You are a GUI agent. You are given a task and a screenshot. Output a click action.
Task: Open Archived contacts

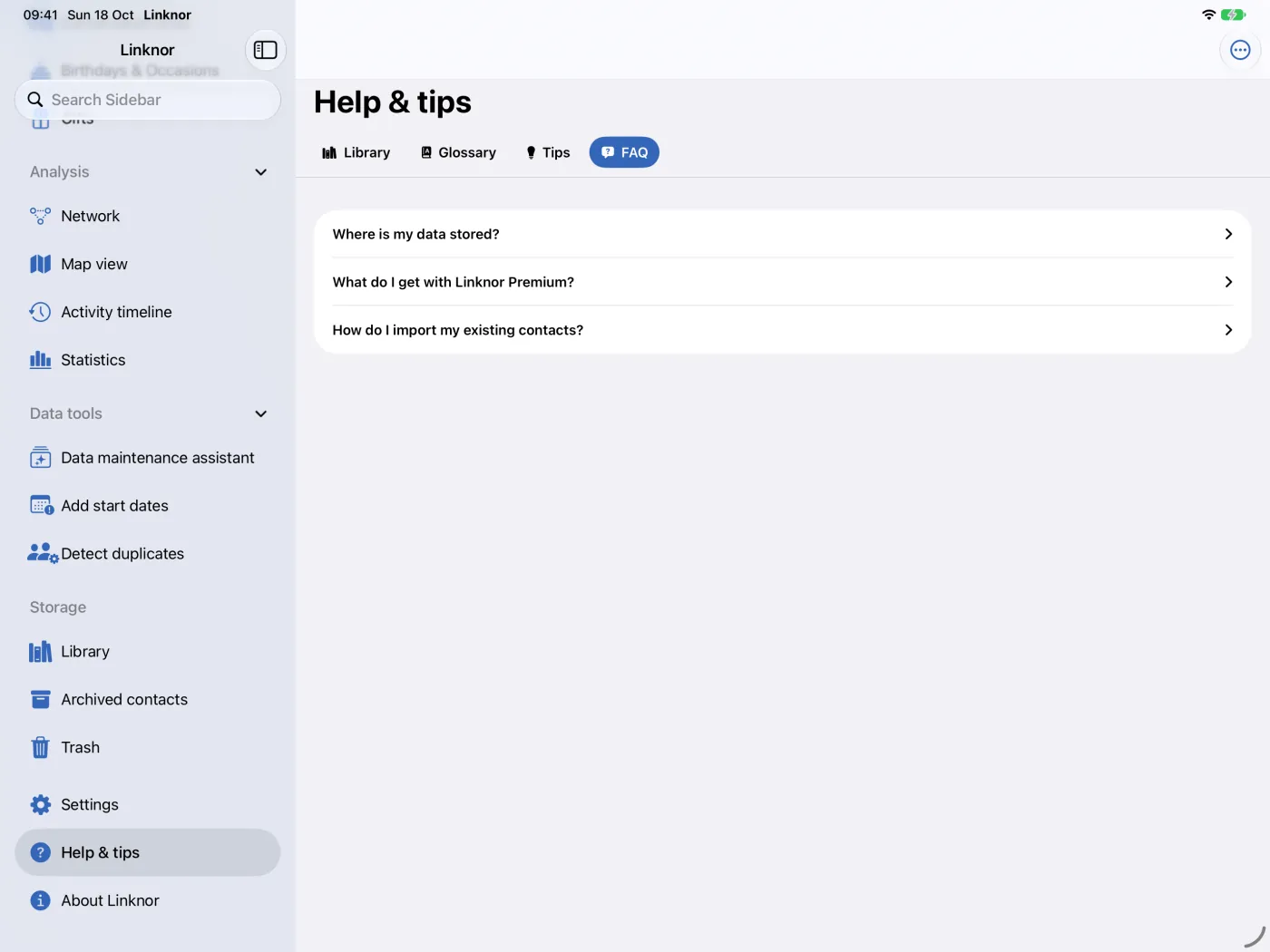[148, 700]
